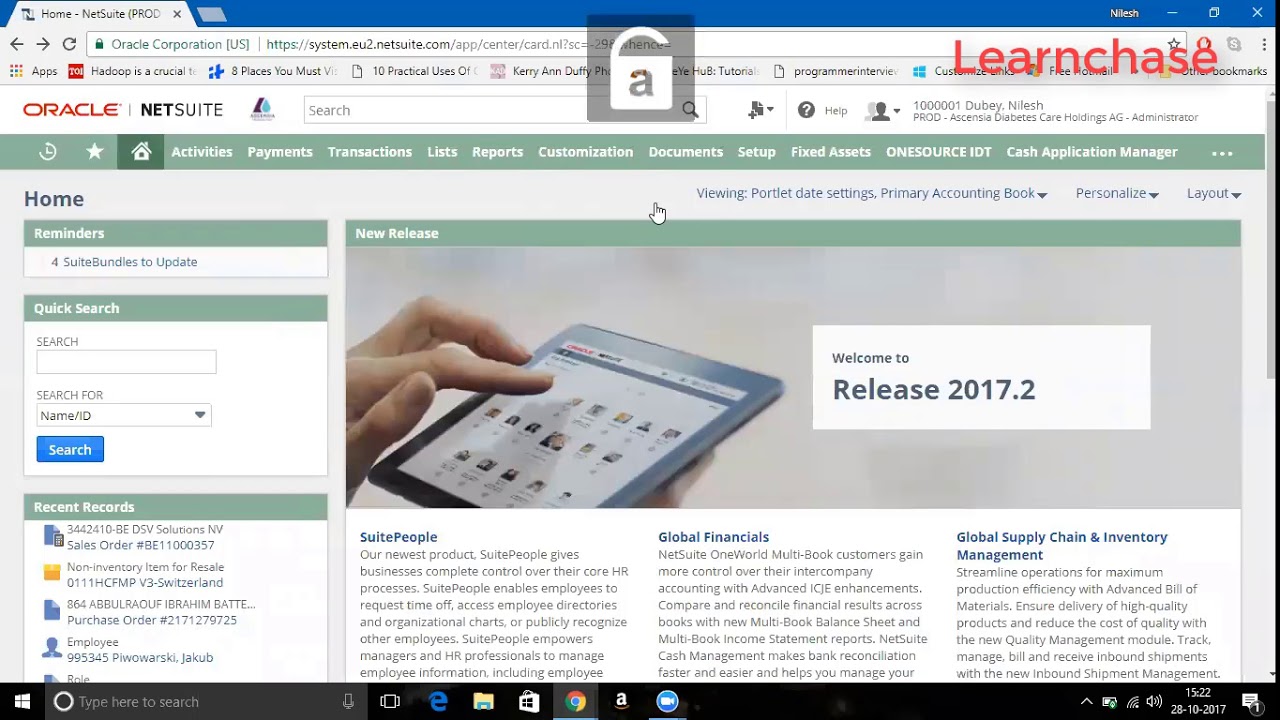Go back with browser back arrow

[x=17, y=44]
